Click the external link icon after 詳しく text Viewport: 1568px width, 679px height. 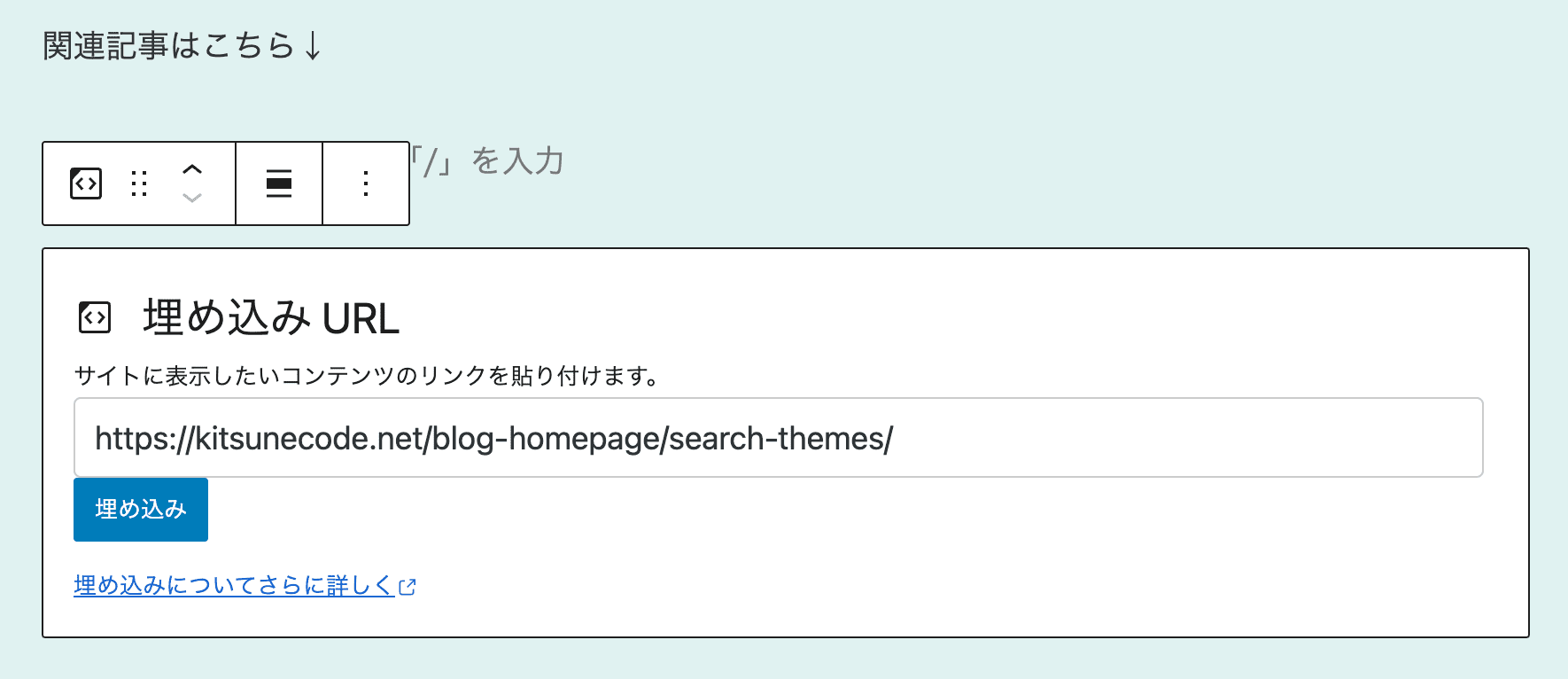pyautogui.click(x=408, y=586)
